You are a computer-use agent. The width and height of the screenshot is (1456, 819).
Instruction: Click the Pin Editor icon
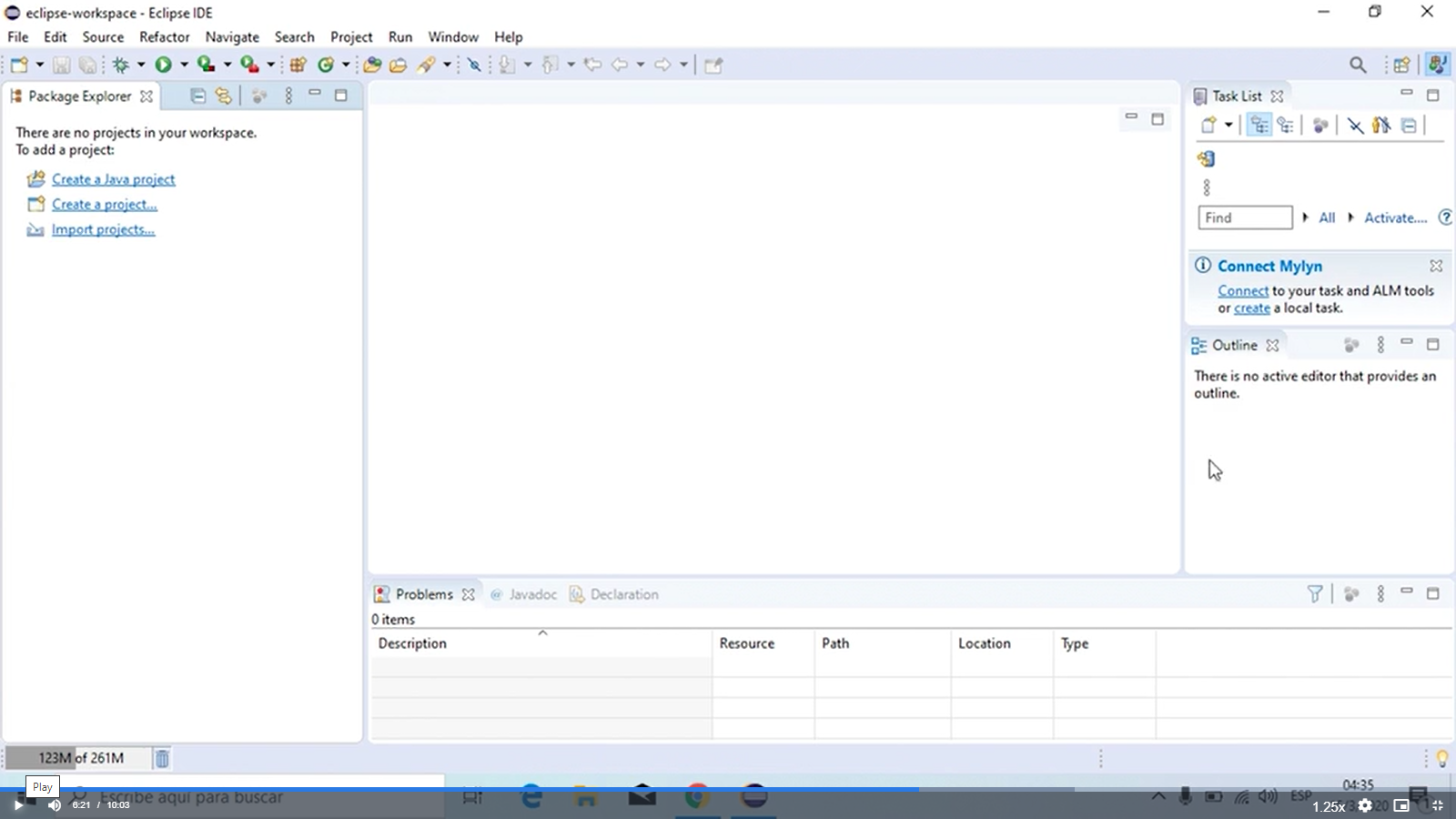(713, 65)
